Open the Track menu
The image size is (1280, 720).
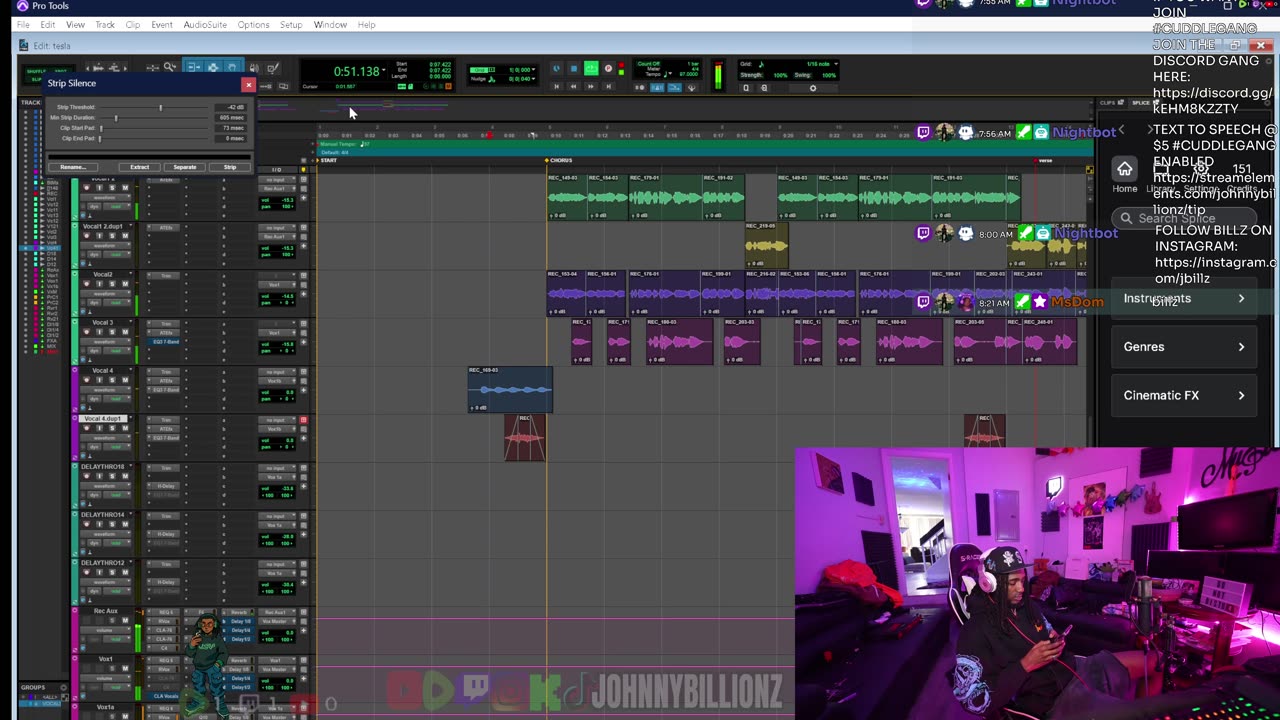[105, 25]
